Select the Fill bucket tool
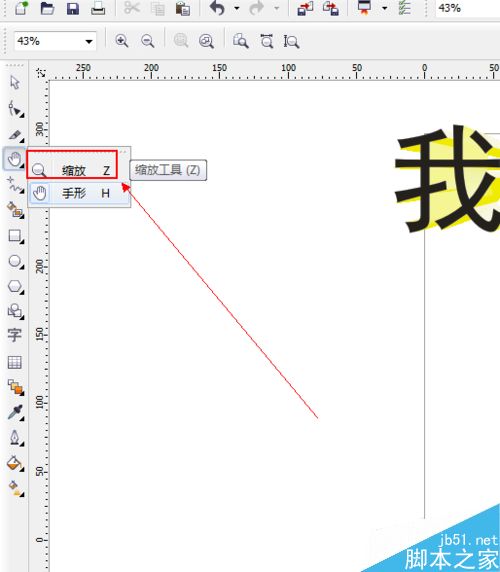Viewport: 500px width, 572px height. (15, 463)
